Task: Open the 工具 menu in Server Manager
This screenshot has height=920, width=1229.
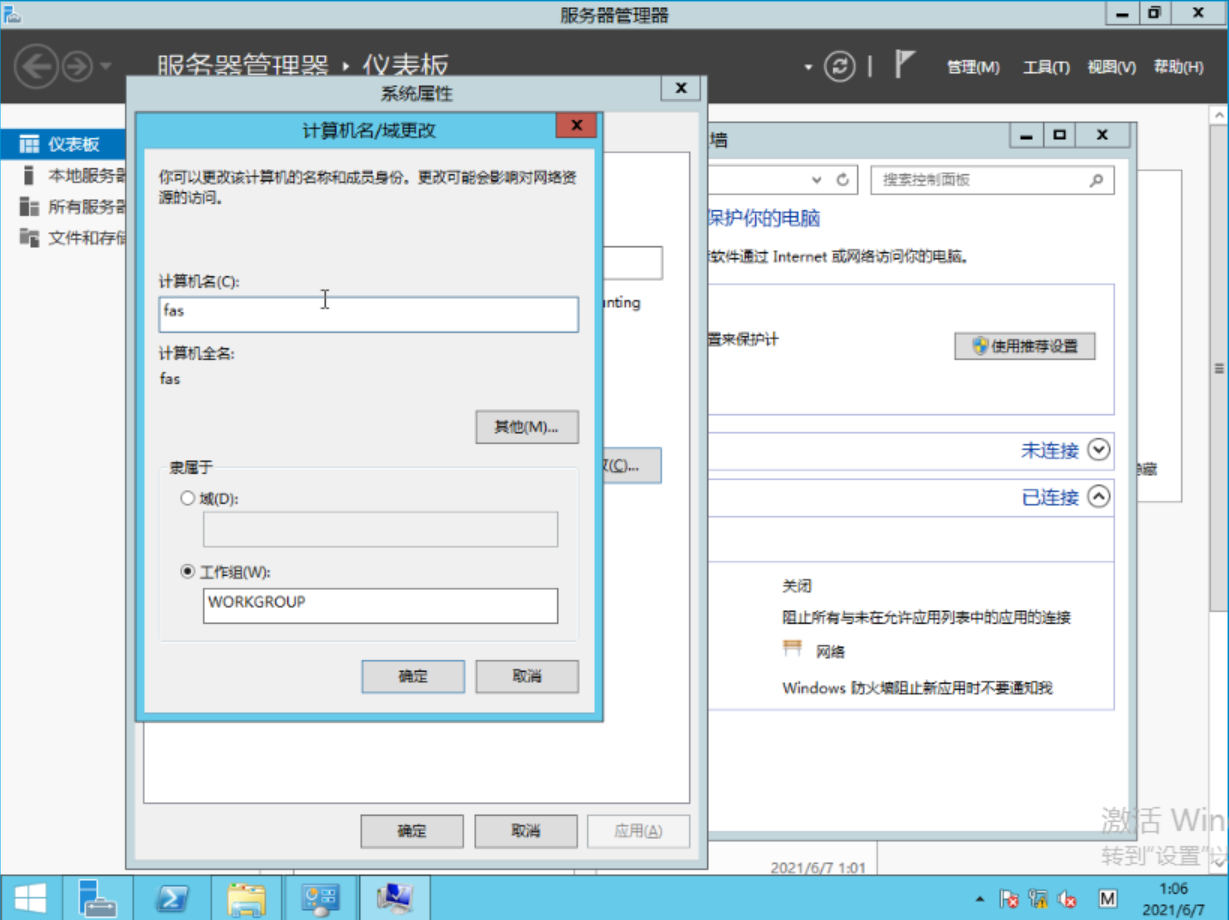Action: click(x=1045, y=67)
